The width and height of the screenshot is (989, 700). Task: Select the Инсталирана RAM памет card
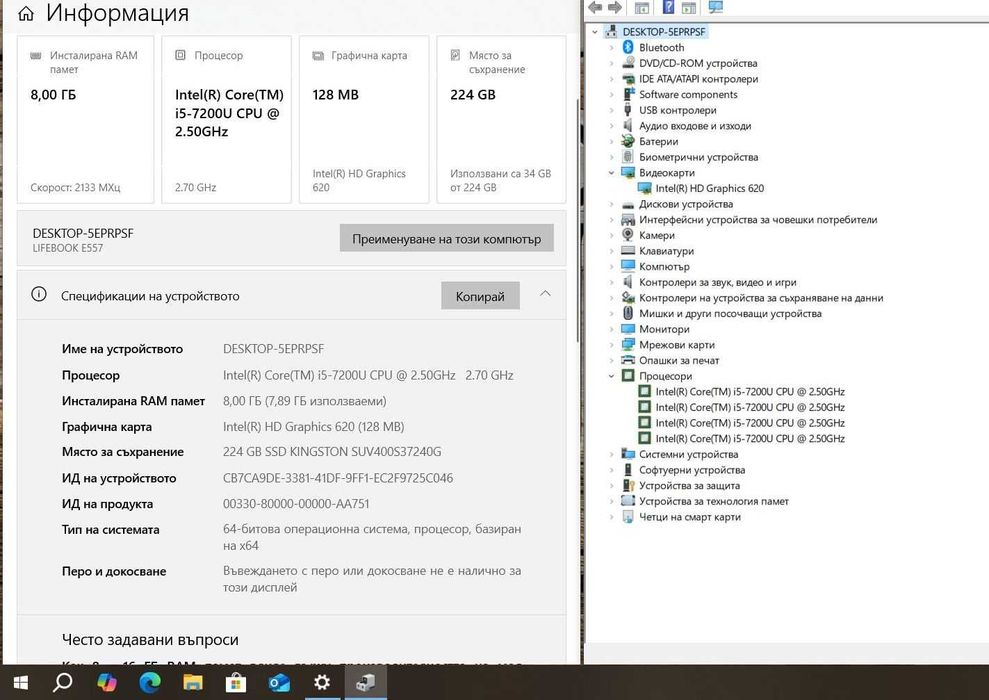pyautogui.click(x=85, y=120)
